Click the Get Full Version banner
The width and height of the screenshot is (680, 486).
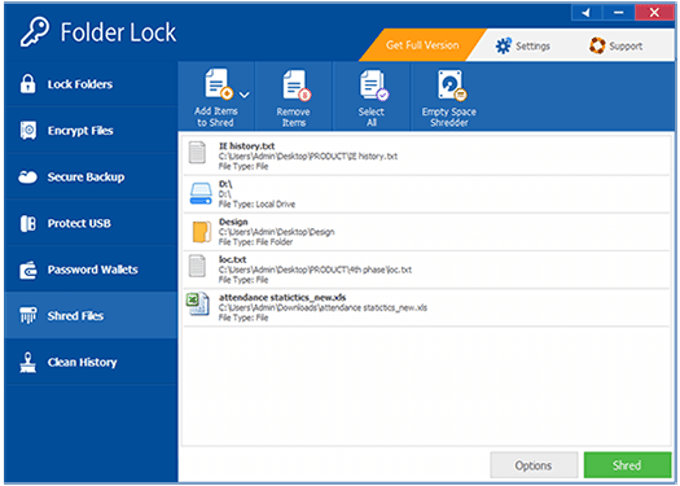click(422, 45)
